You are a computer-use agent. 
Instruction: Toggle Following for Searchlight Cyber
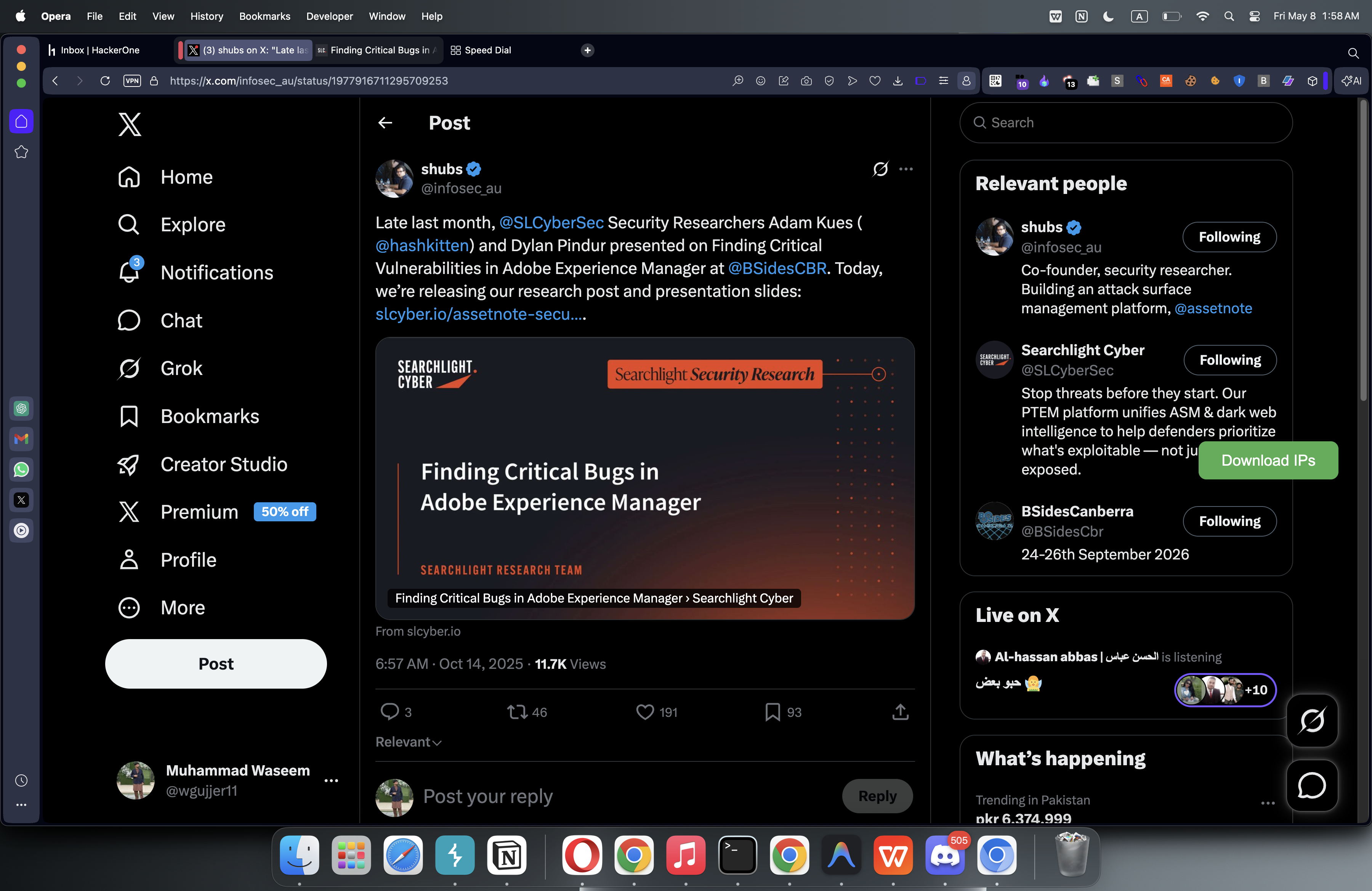pyautogui.click(x=1229, y=360)
